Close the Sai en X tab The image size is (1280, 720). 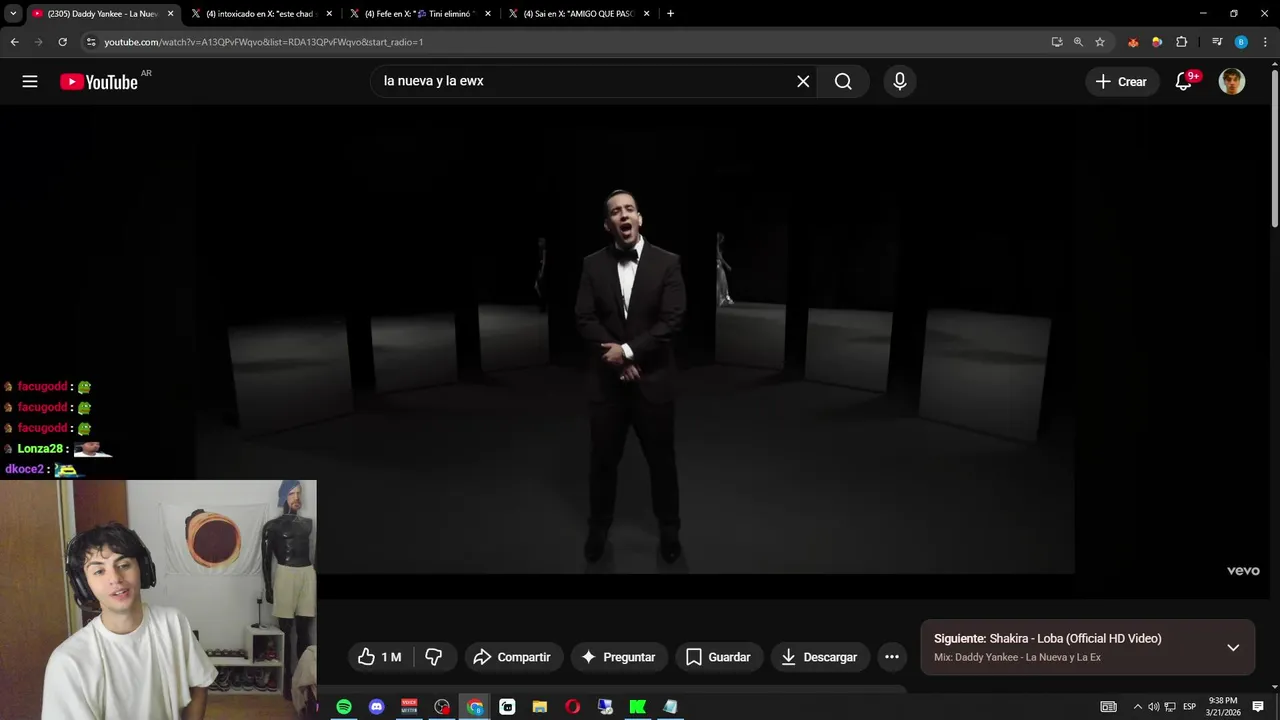[x=647, y=14]
